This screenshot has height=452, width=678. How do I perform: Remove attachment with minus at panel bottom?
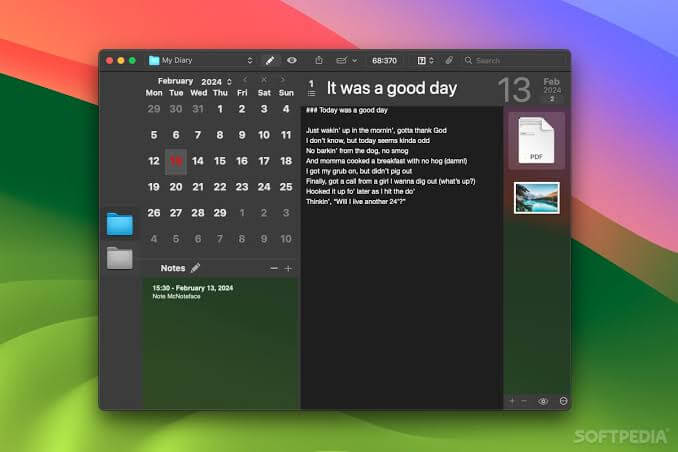[524, 401]
